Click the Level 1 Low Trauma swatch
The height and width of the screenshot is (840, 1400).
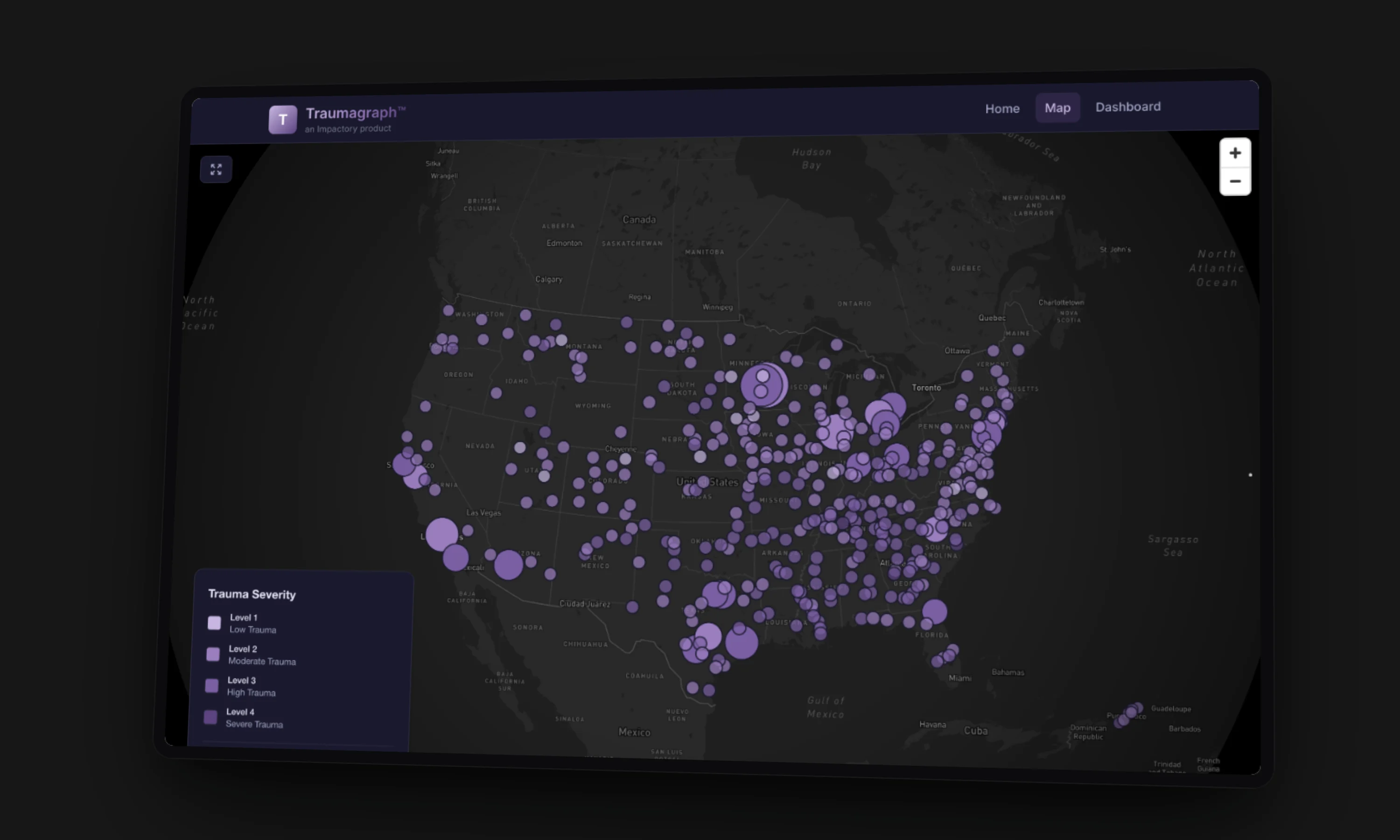click(x=215, y=623)
